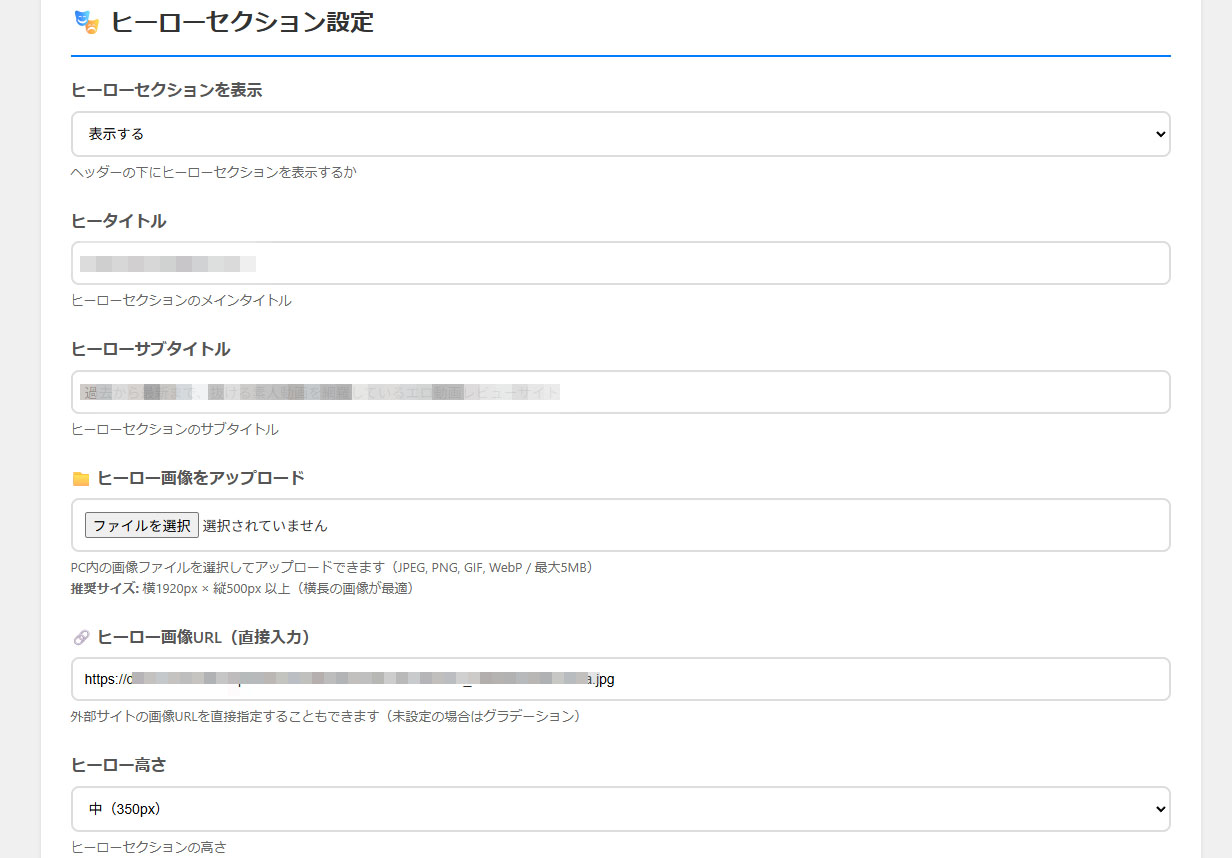Screen dimensions: 1232x858
Task: Click the folder icon beside ヒーロー画像をアップロード
Action: 81,479
